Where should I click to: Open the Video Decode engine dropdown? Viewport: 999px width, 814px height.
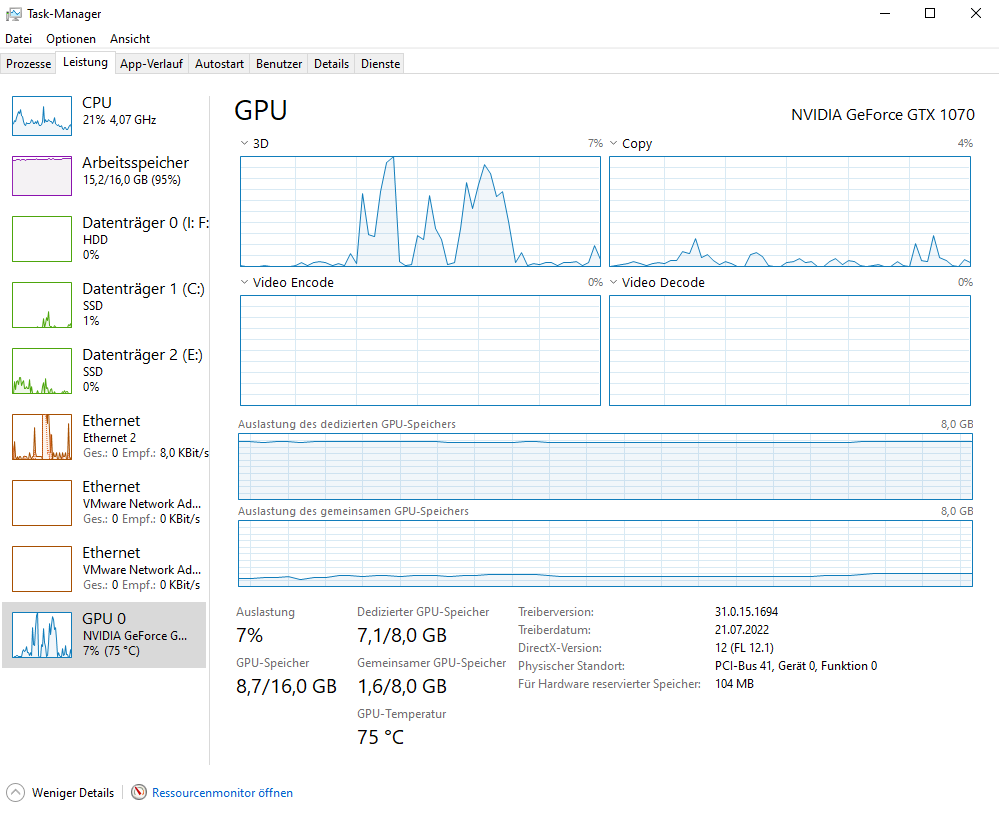[614, 282]
